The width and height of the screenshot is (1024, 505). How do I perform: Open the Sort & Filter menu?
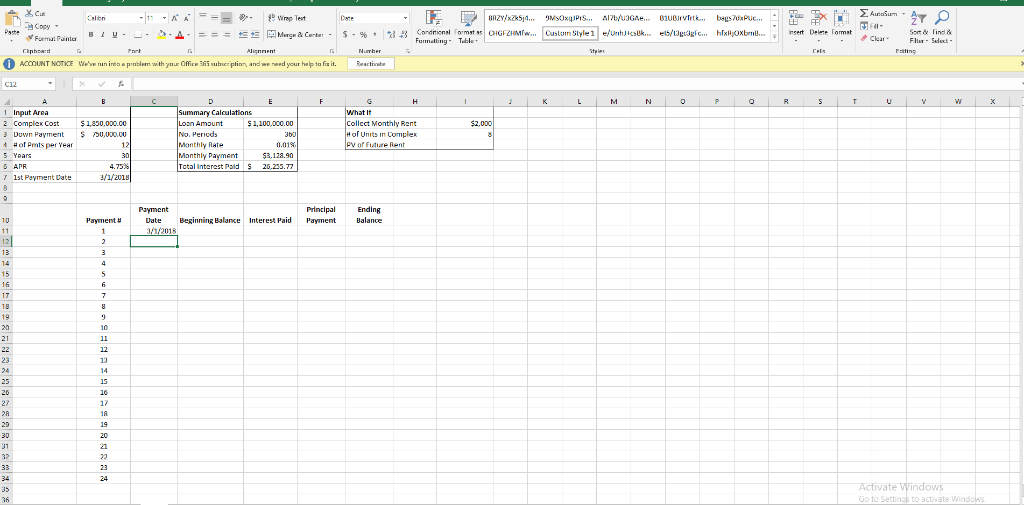point(919,25)
